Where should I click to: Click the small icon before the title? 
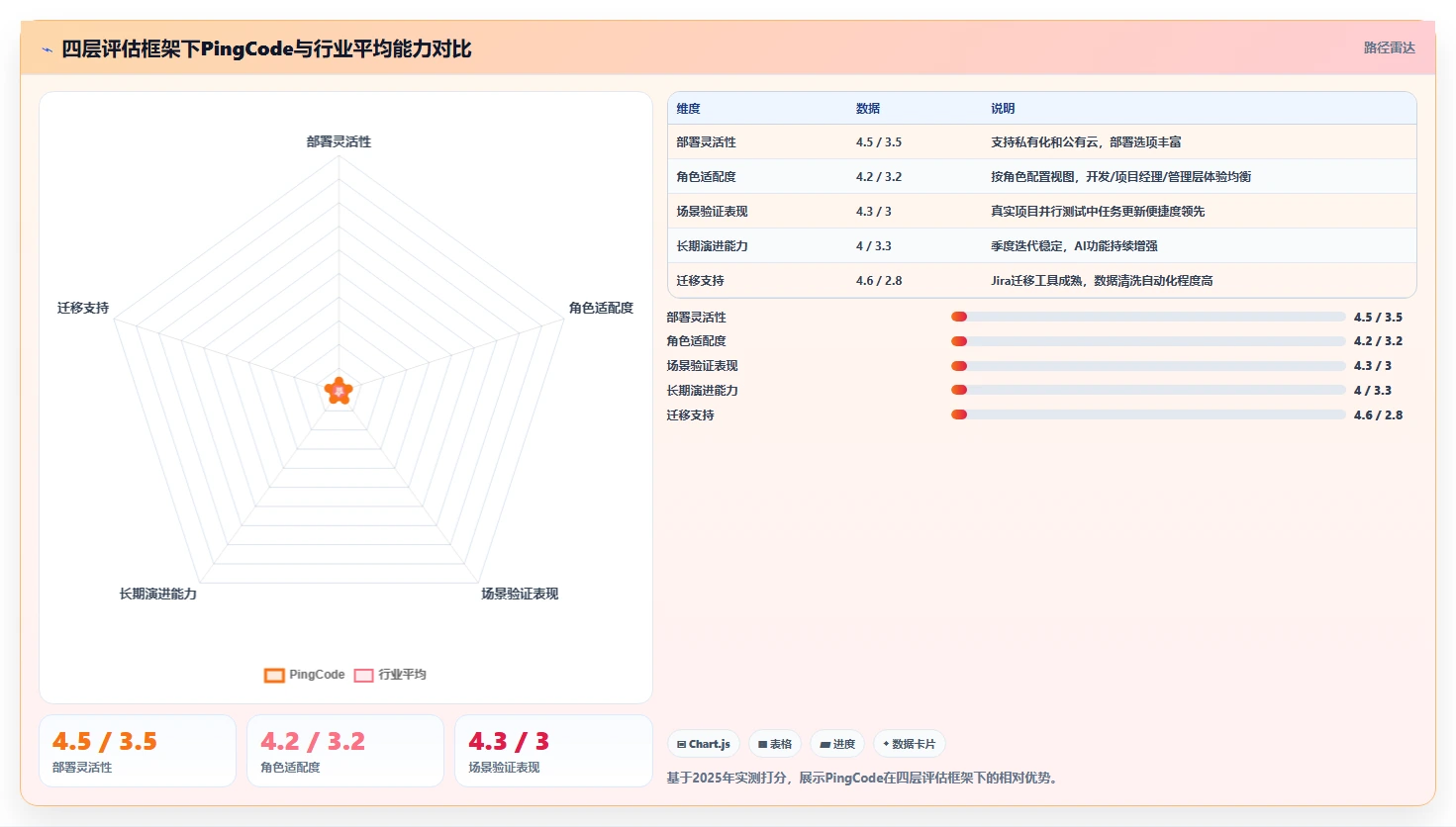click(47, 49)
